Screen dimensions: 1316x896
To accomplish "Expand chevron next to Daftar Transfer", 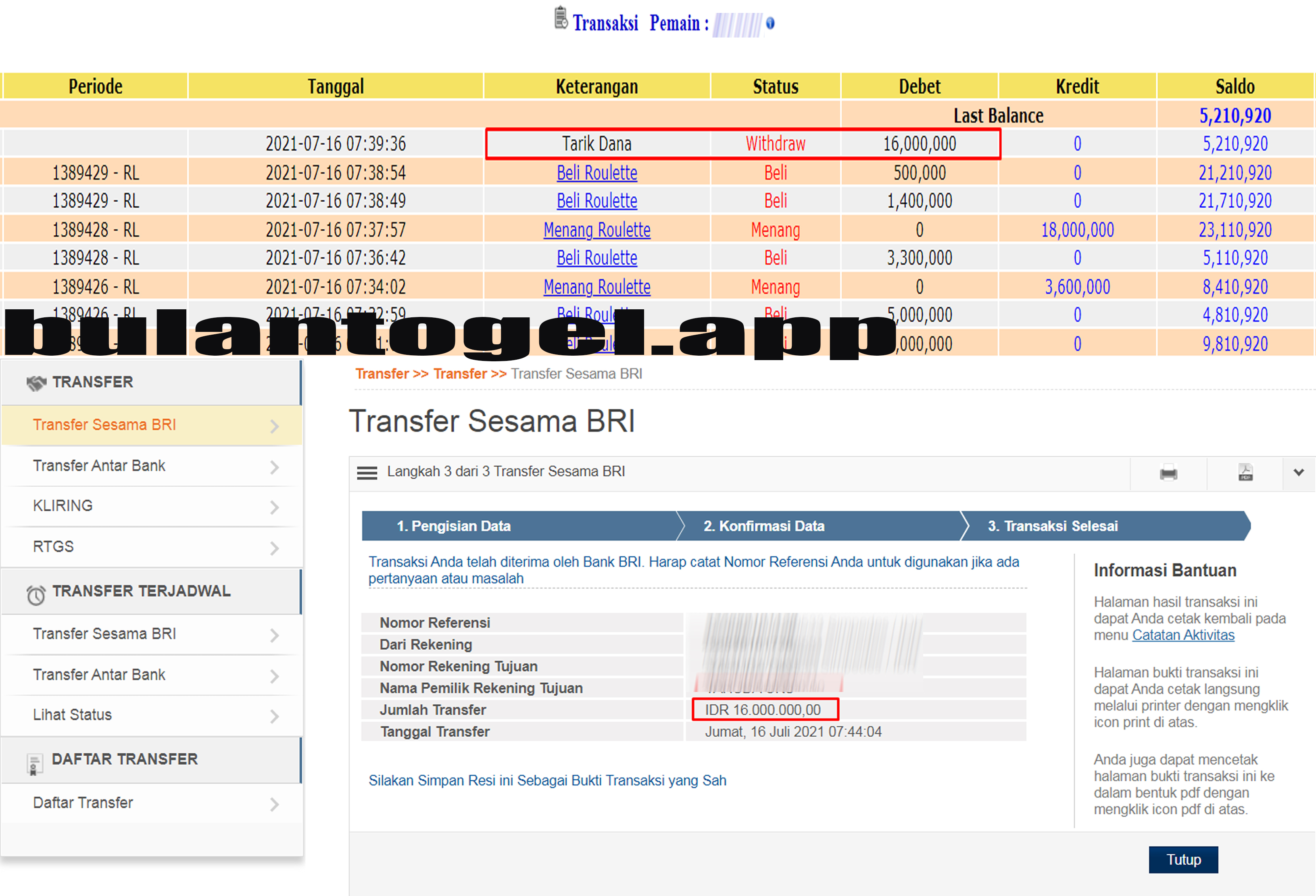I will [x=275, y=804].
